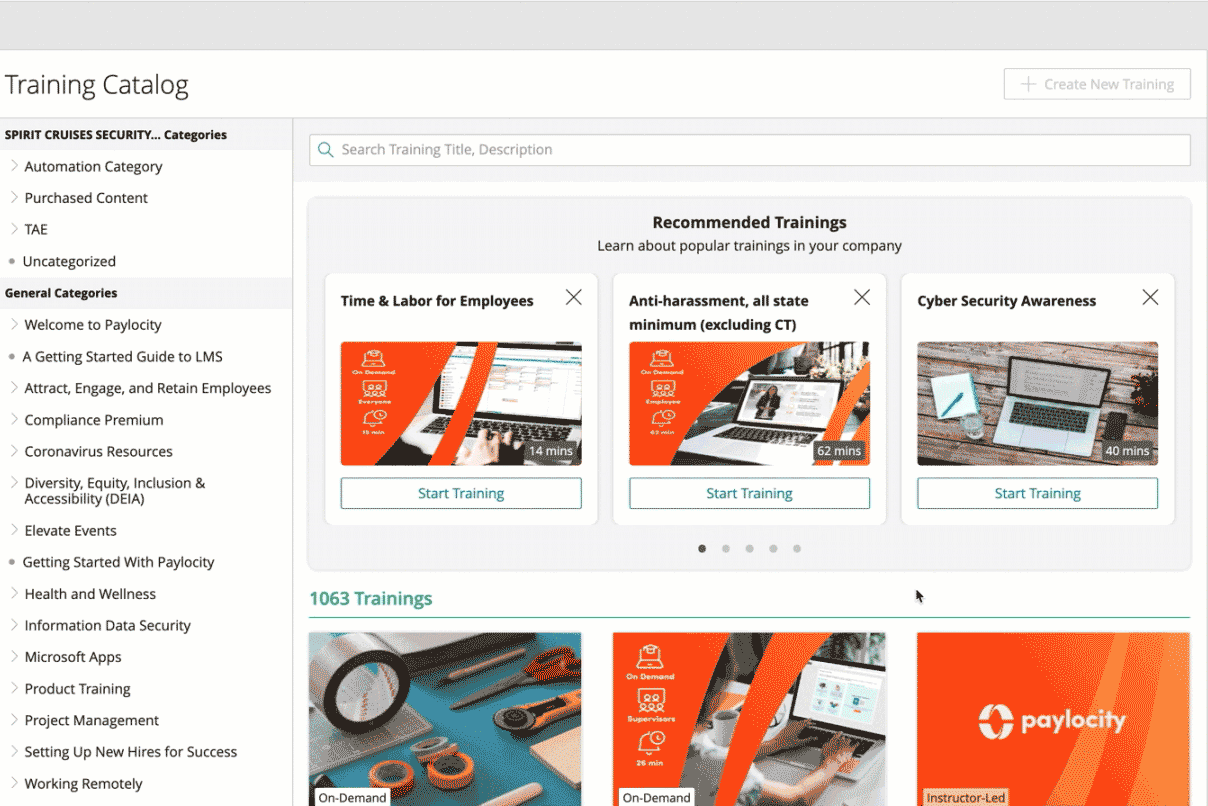Open the Uncategorized category
The height and width of the screenshot is (806, 1208).
pos(69,261)
